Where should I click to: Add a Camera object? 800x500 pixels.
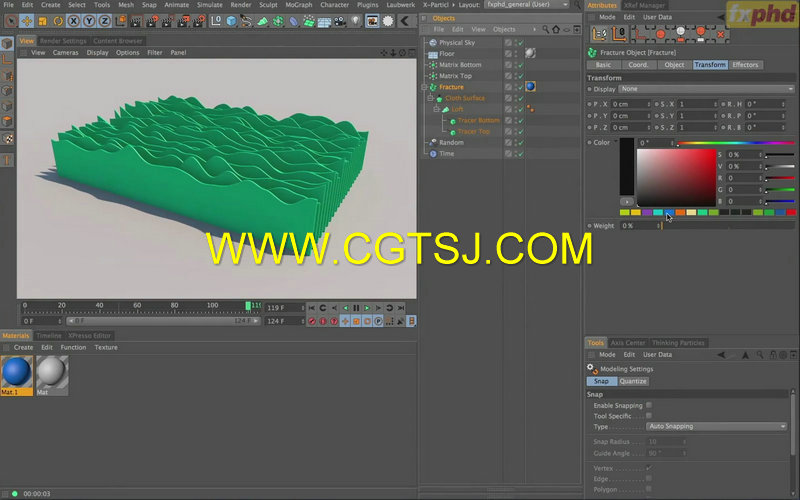click(340, 21)
